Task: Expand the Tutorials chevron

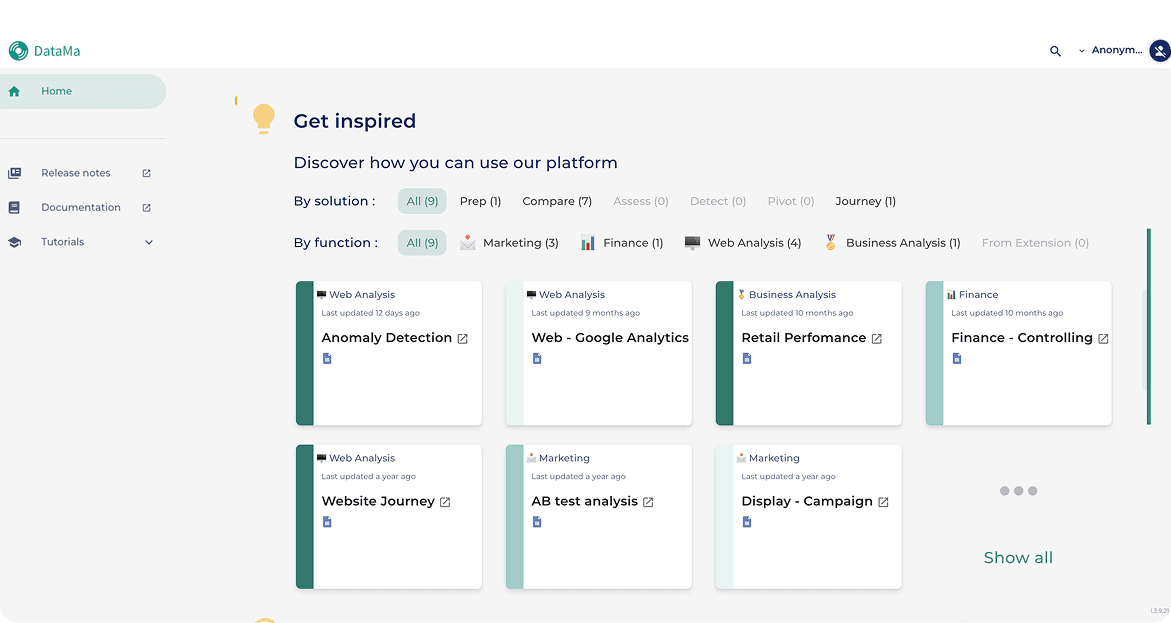Action: (149, 242)
